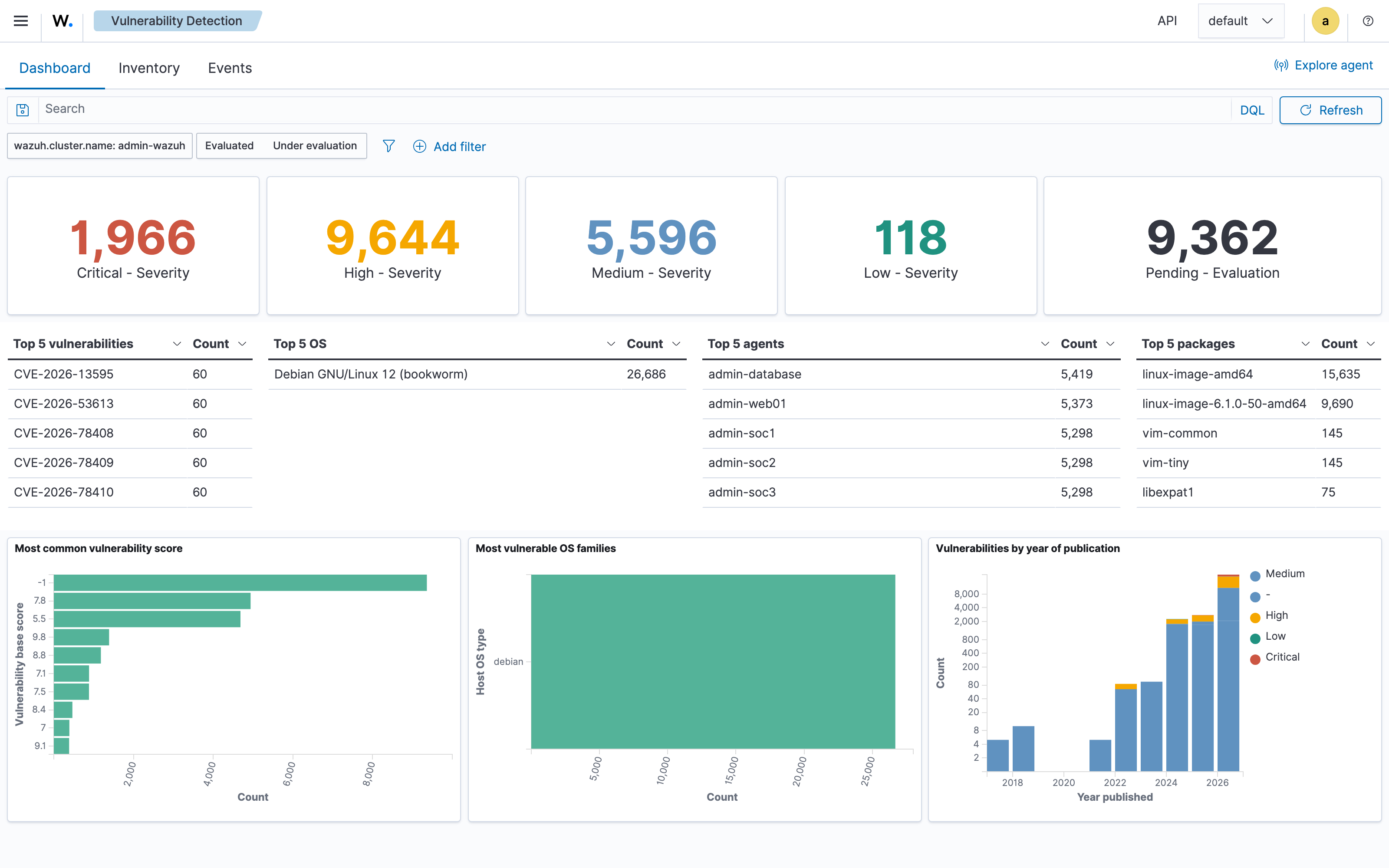Viewport: 1389px width, 868px height.
Task: Focus the Search query field
Action: (x=634, y=109)
